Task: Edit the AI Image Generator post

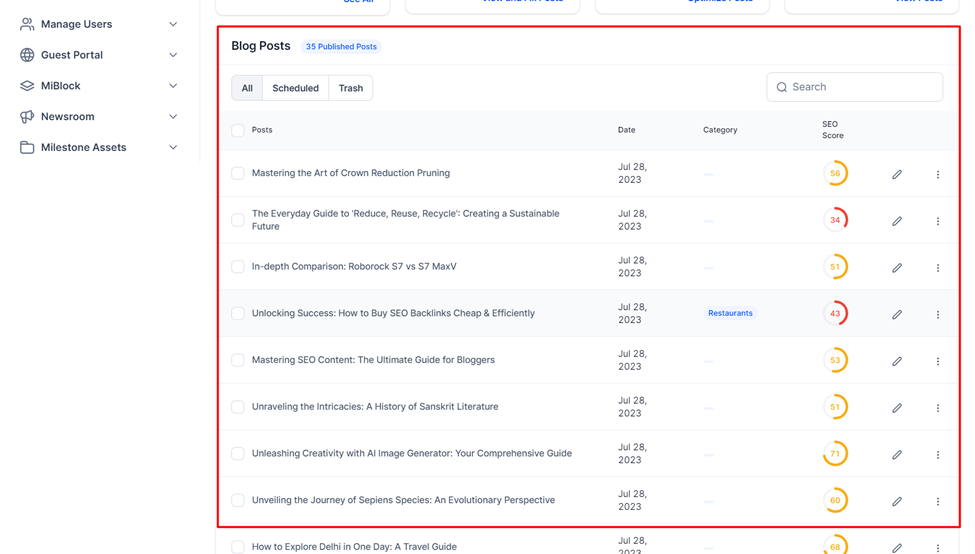Action: pos(897,455)
